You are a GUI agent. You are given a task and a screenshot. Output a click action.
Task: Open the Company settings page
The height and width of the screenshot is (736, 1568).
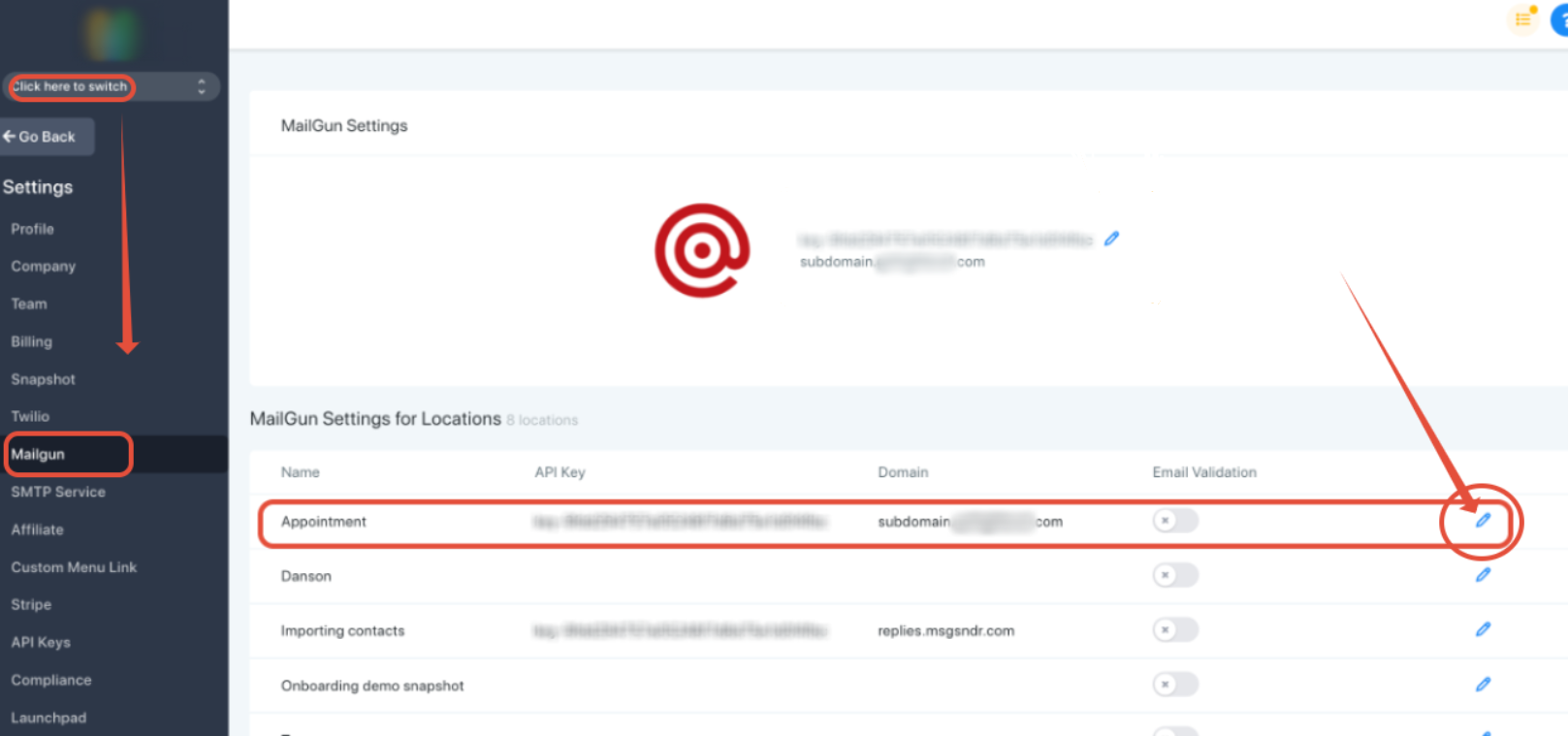tap(43, 266)
